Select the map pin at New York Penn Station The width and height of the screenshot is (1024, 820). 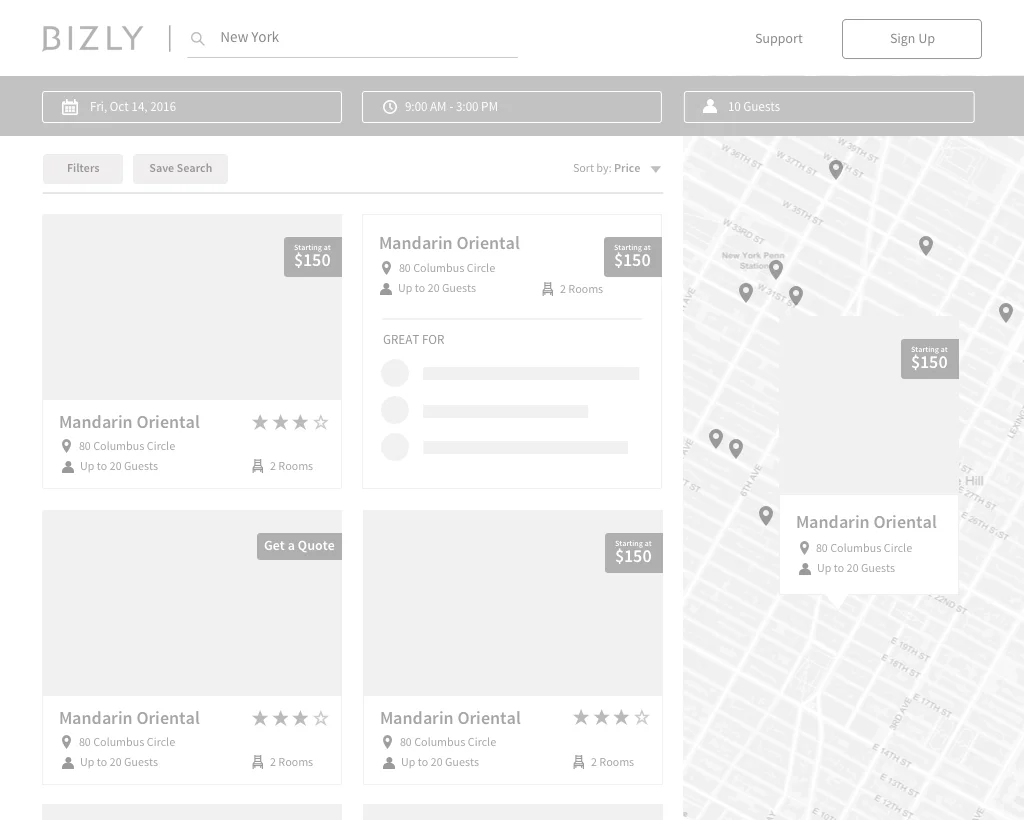click(776, 269)
